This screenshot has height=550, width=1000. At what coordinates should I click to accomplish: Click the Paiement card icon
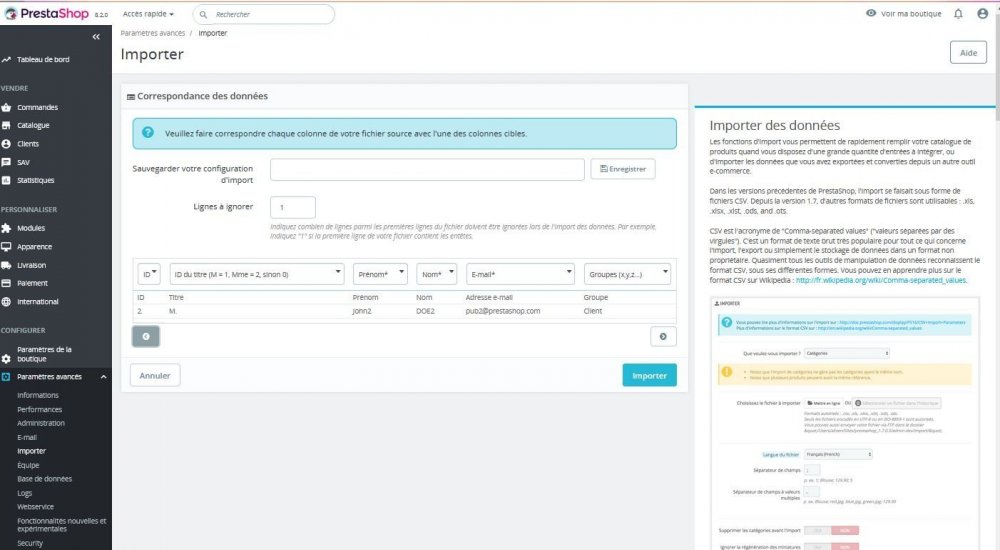coord(6,283)
